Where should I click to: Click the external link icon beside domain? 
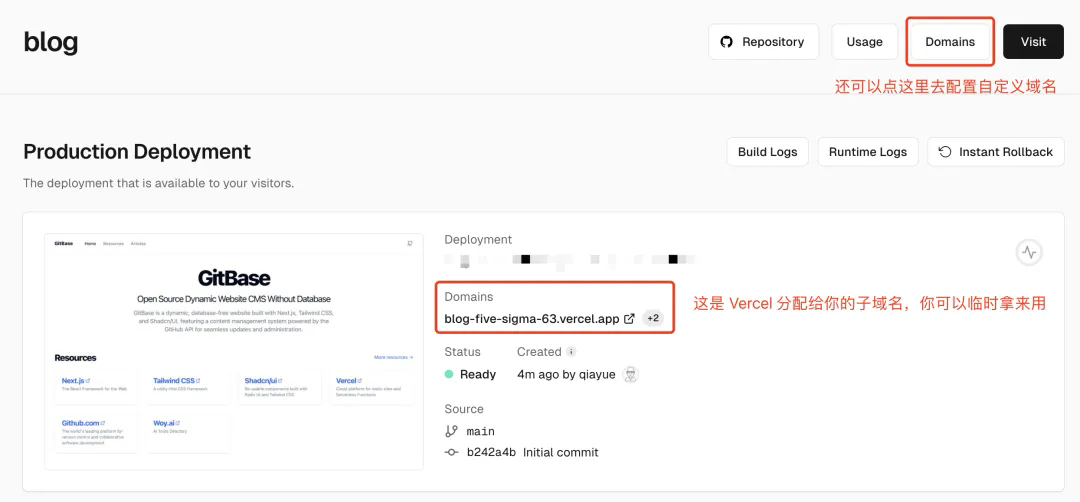[629, 319]
